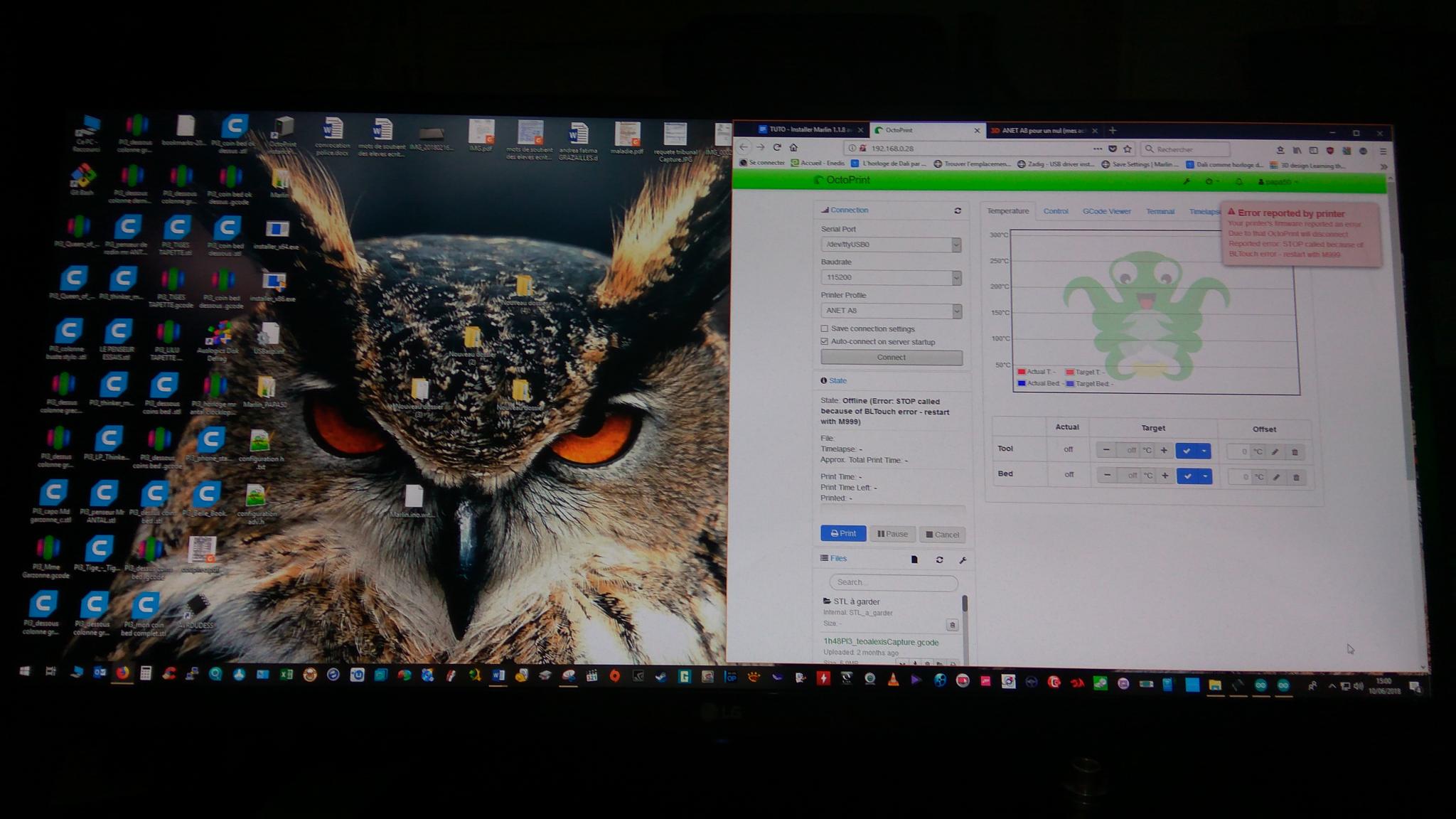The height and width of the screenshot is (819, 1456).
Task: Select 1h48PI3_teoalexisCapture.gcode file
Action: pyautogui.click(x=881, y=642)
